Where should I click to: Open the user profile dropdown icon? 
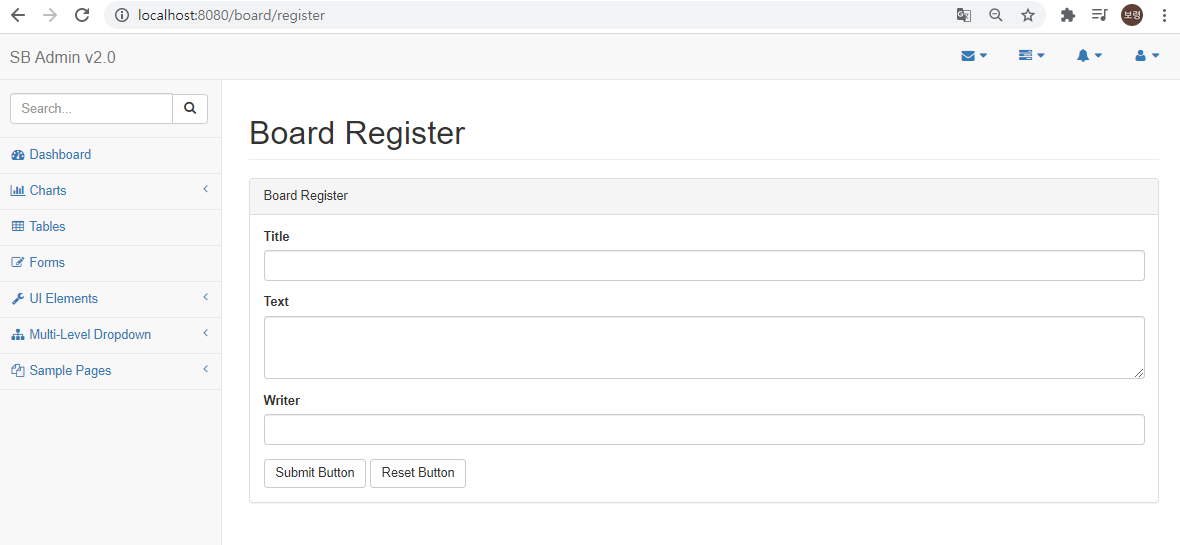[1147, 56]
